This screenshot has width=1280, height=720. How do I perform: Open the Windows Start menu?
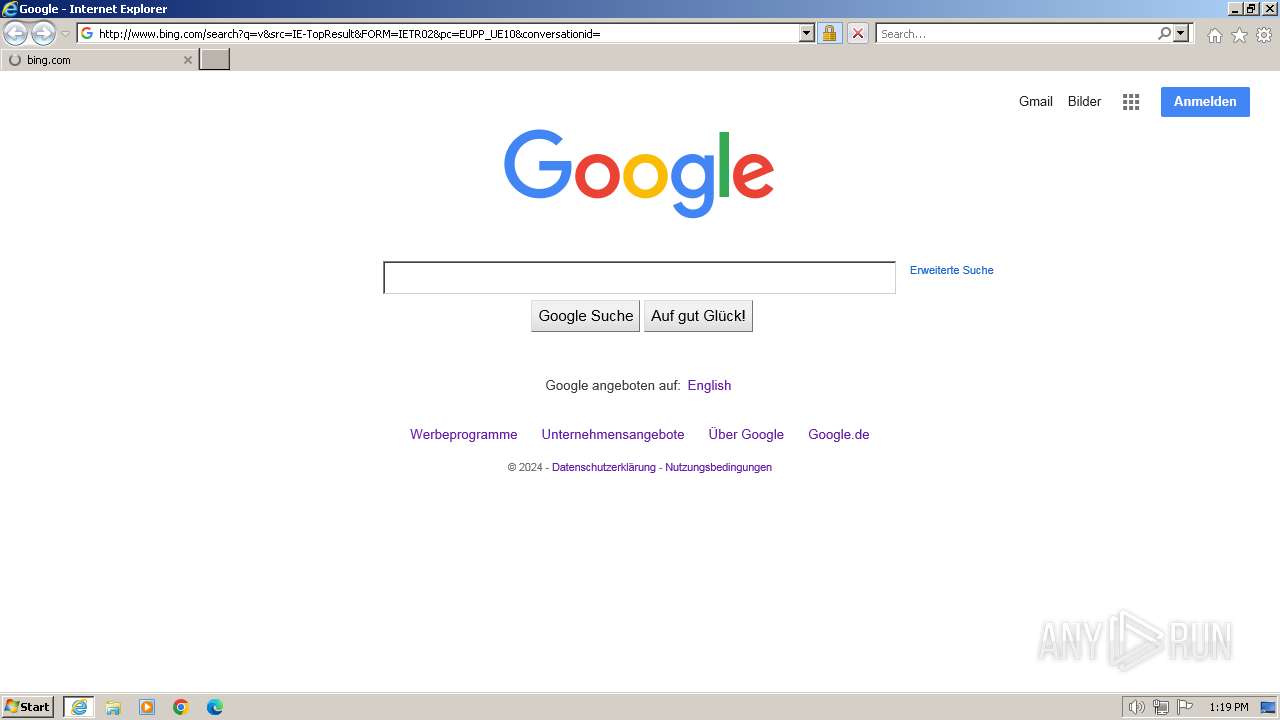click(28, 706)
